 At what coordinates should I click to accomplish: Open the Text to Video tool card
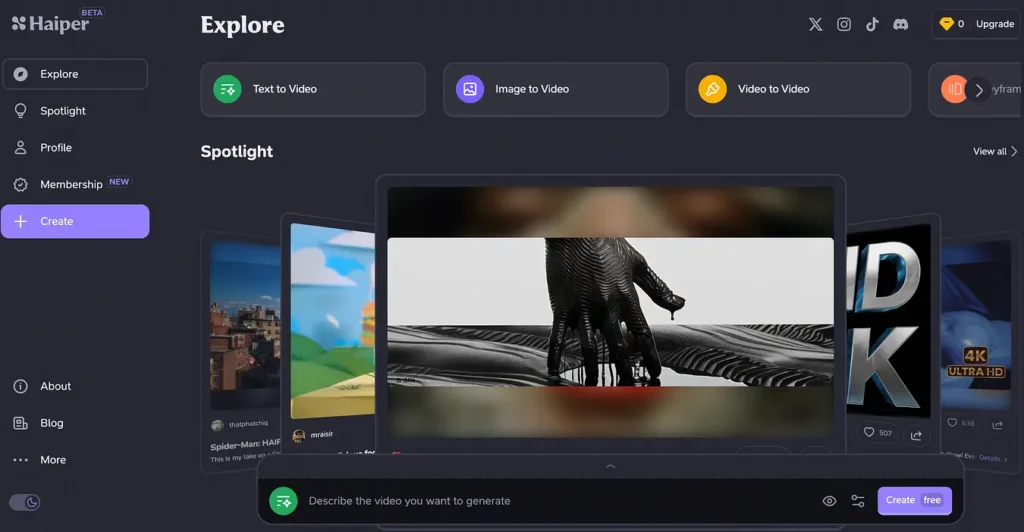[313, 89]
